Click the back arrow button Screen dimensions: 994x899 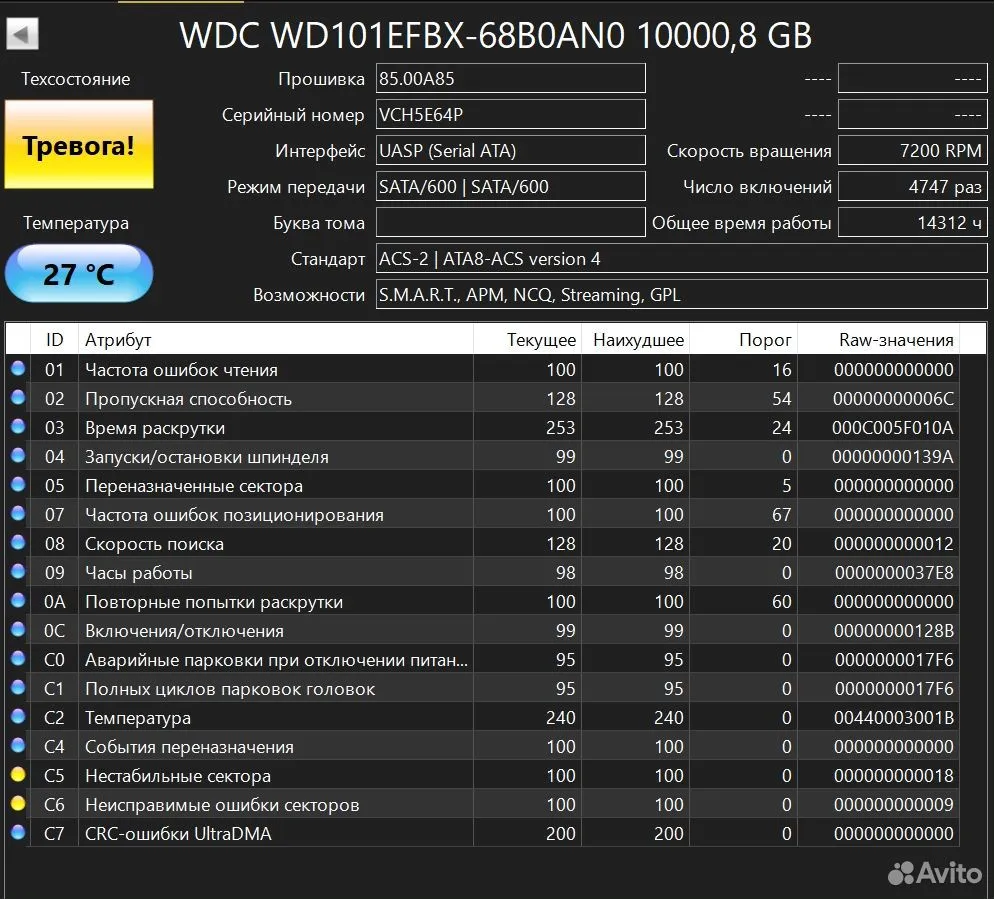22,34
